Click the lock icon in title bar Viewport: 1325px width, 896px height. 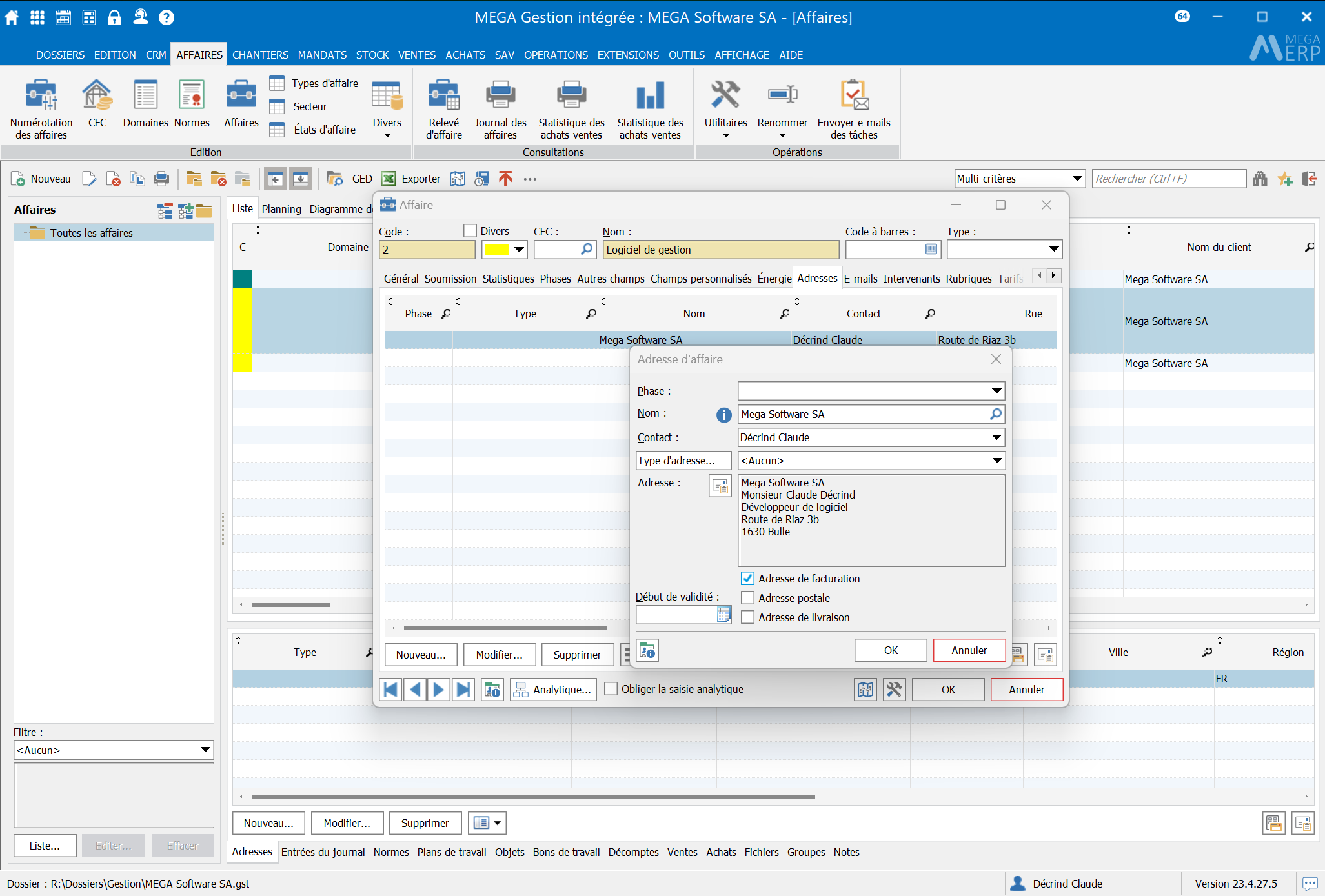114,17
